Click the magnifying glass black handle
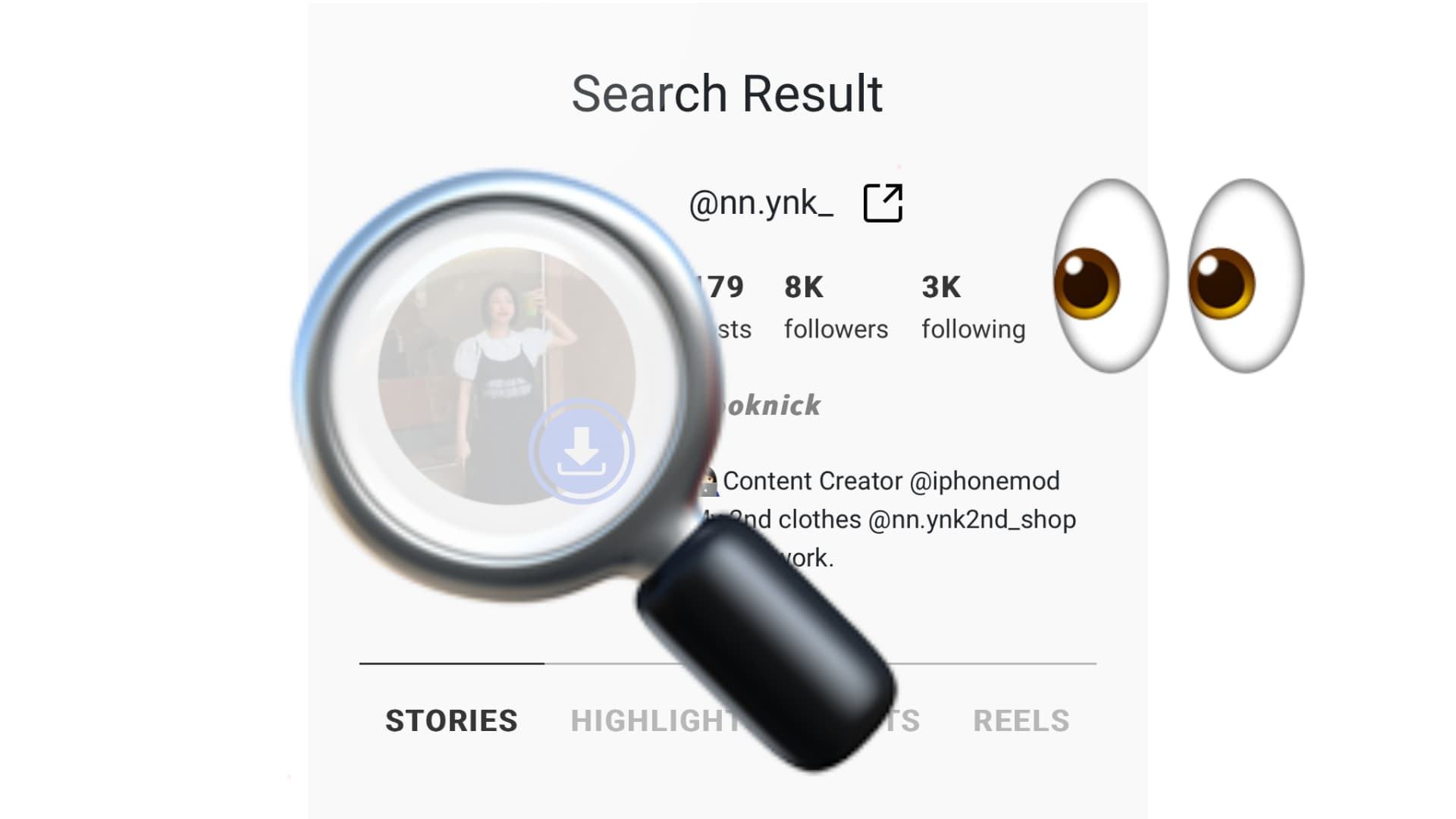 point(766,643)
